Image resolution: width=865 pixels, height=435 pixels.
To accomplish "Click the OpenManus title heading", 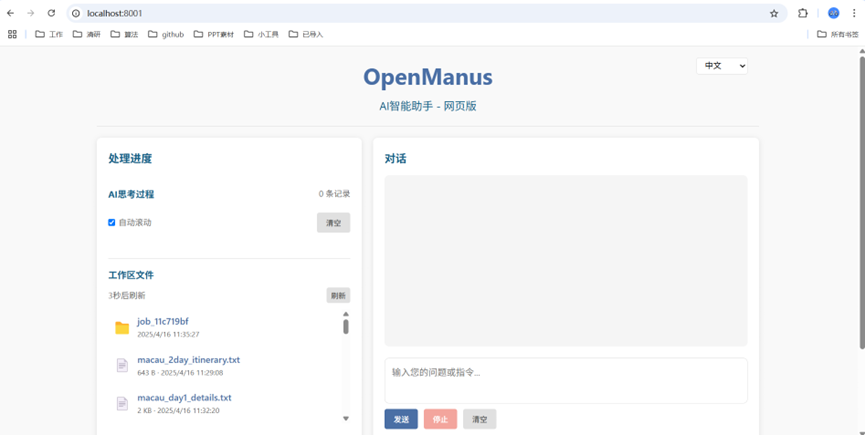I will click(428, 77).
